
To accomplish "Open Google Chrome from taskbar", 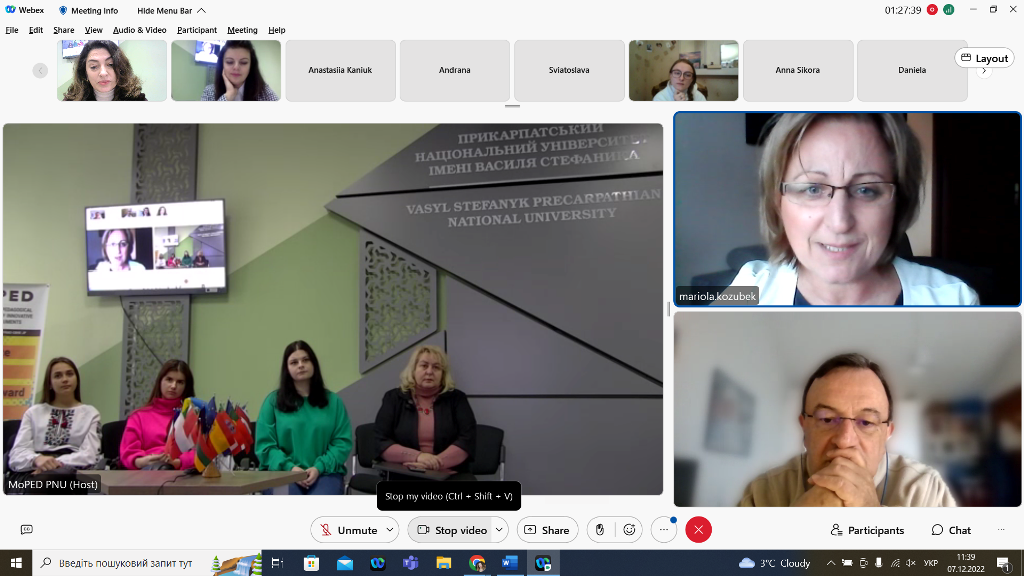I will pyautogui.click(x=477, y=563).
